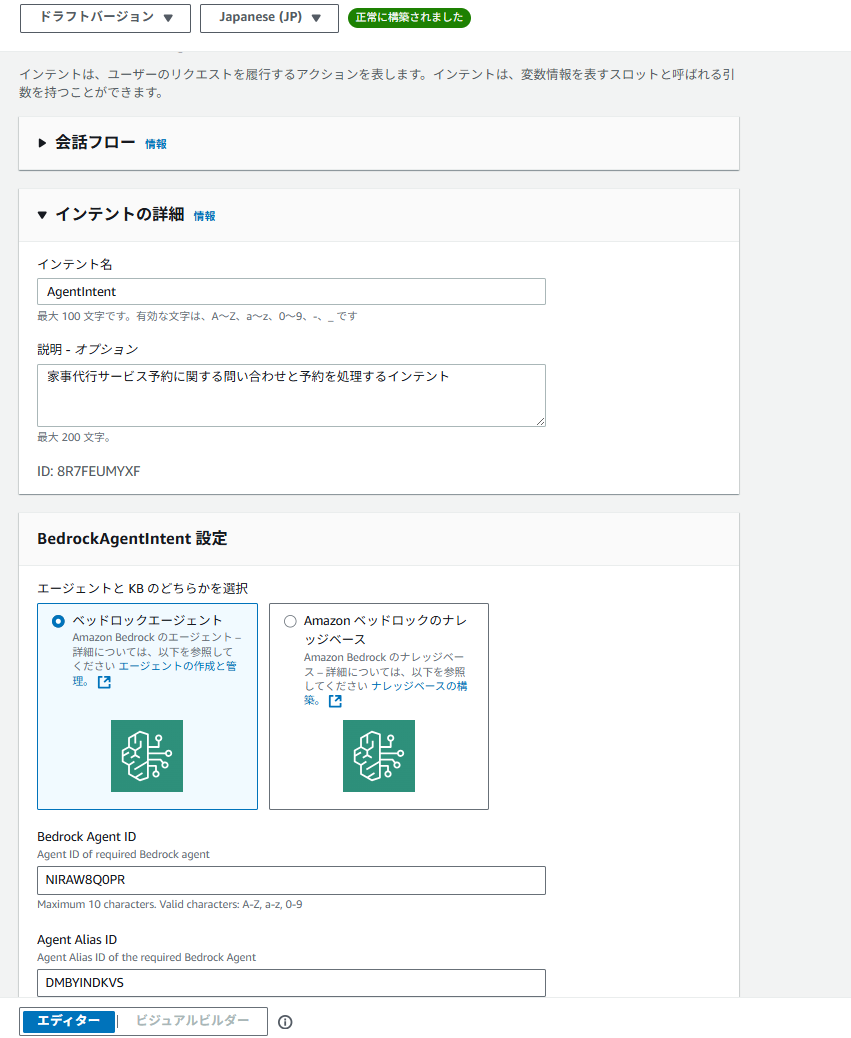The width and height of the screenshot is (851, 1038).
Task: Open the ドラフトバージョン version dropdown
Action: [105, 17]
